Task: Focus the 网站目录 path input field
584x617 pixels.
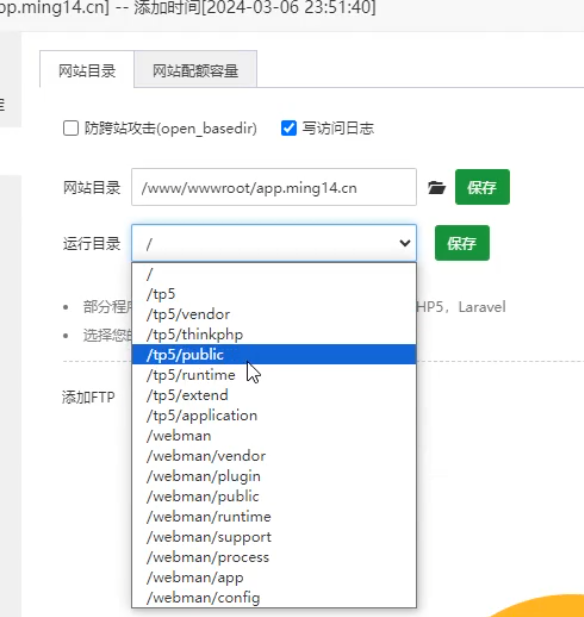Action: (x=274, y=187)
